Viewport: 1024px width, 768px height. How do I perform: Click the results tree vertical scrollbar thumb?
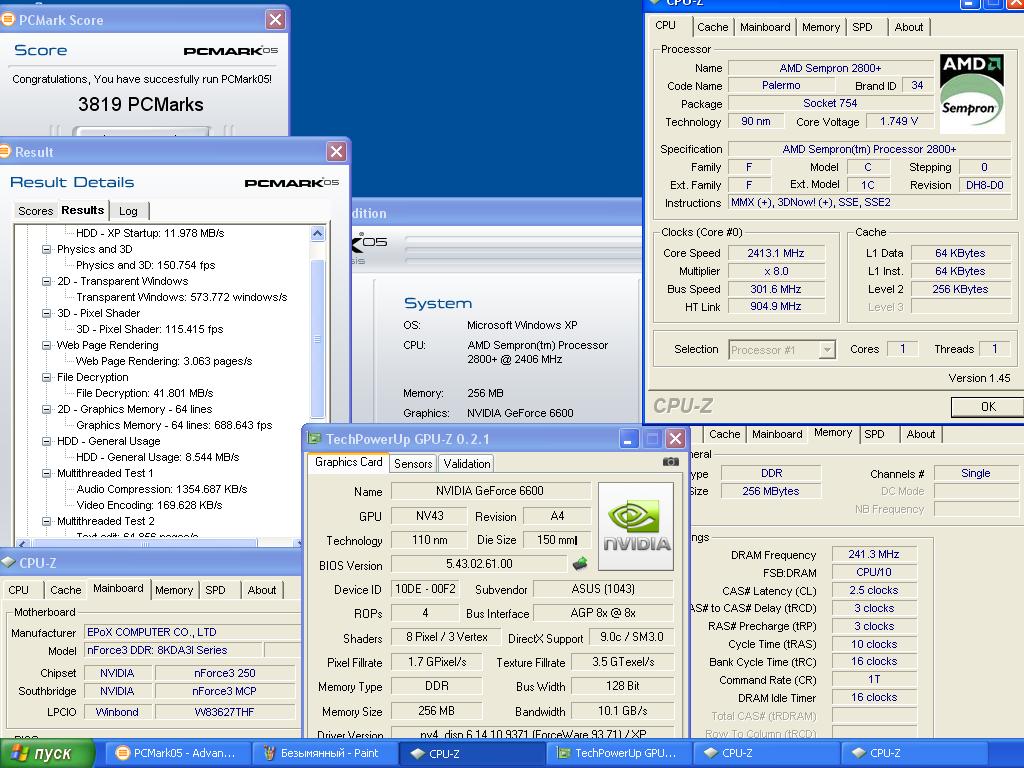tap(318, 338)
